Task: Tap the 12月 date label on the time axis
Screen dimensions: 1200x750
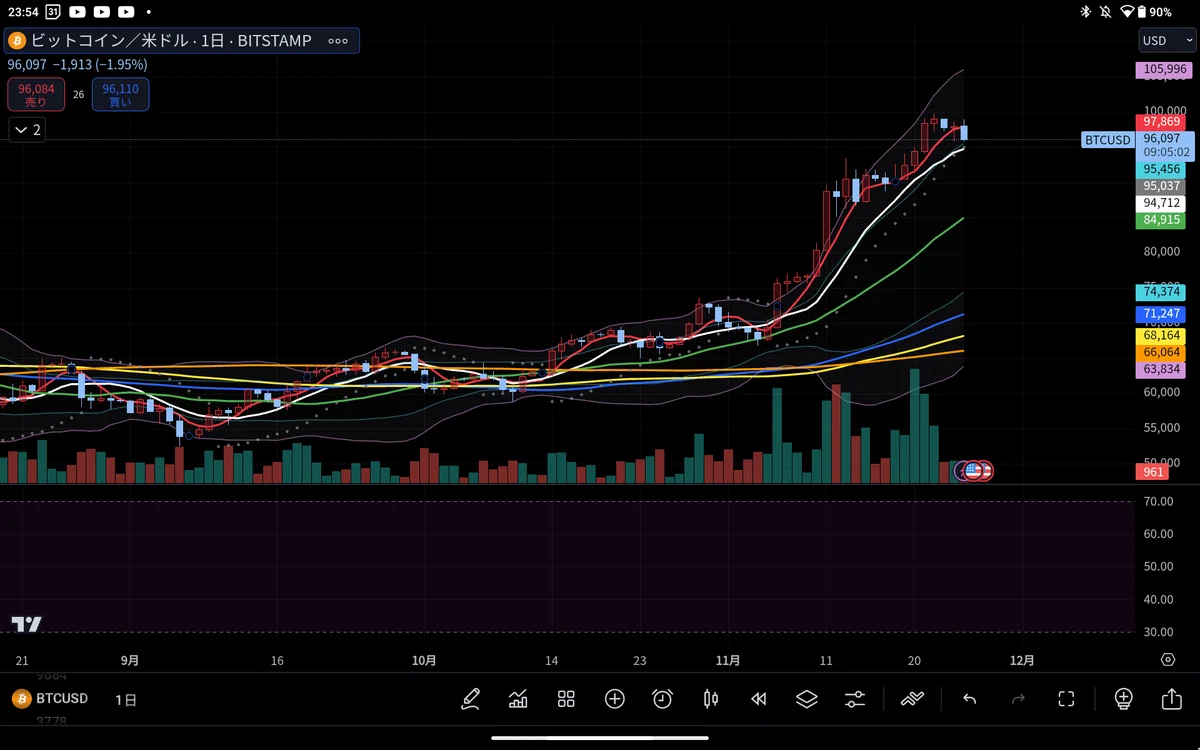Action: 1022,661
